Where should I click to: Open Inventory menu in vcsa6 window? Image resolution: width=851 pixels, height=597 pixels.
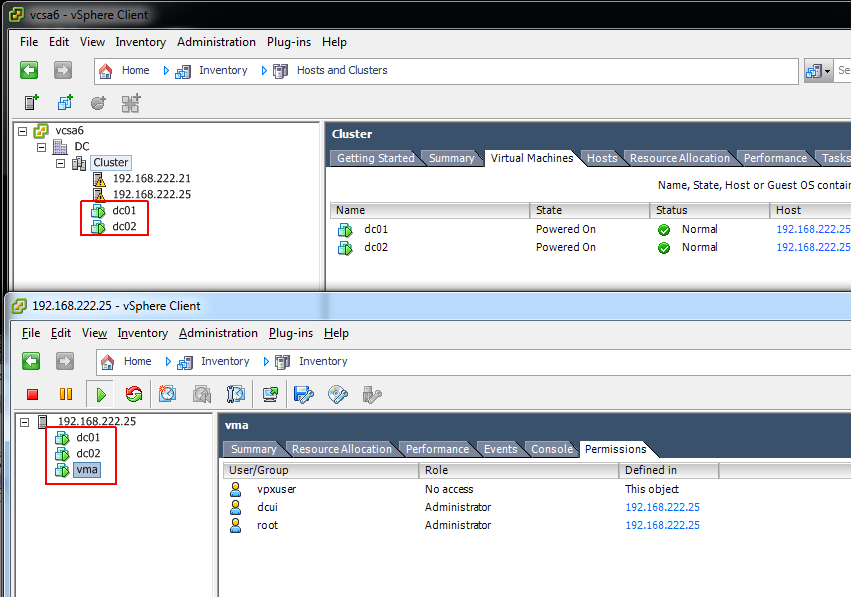141,42
